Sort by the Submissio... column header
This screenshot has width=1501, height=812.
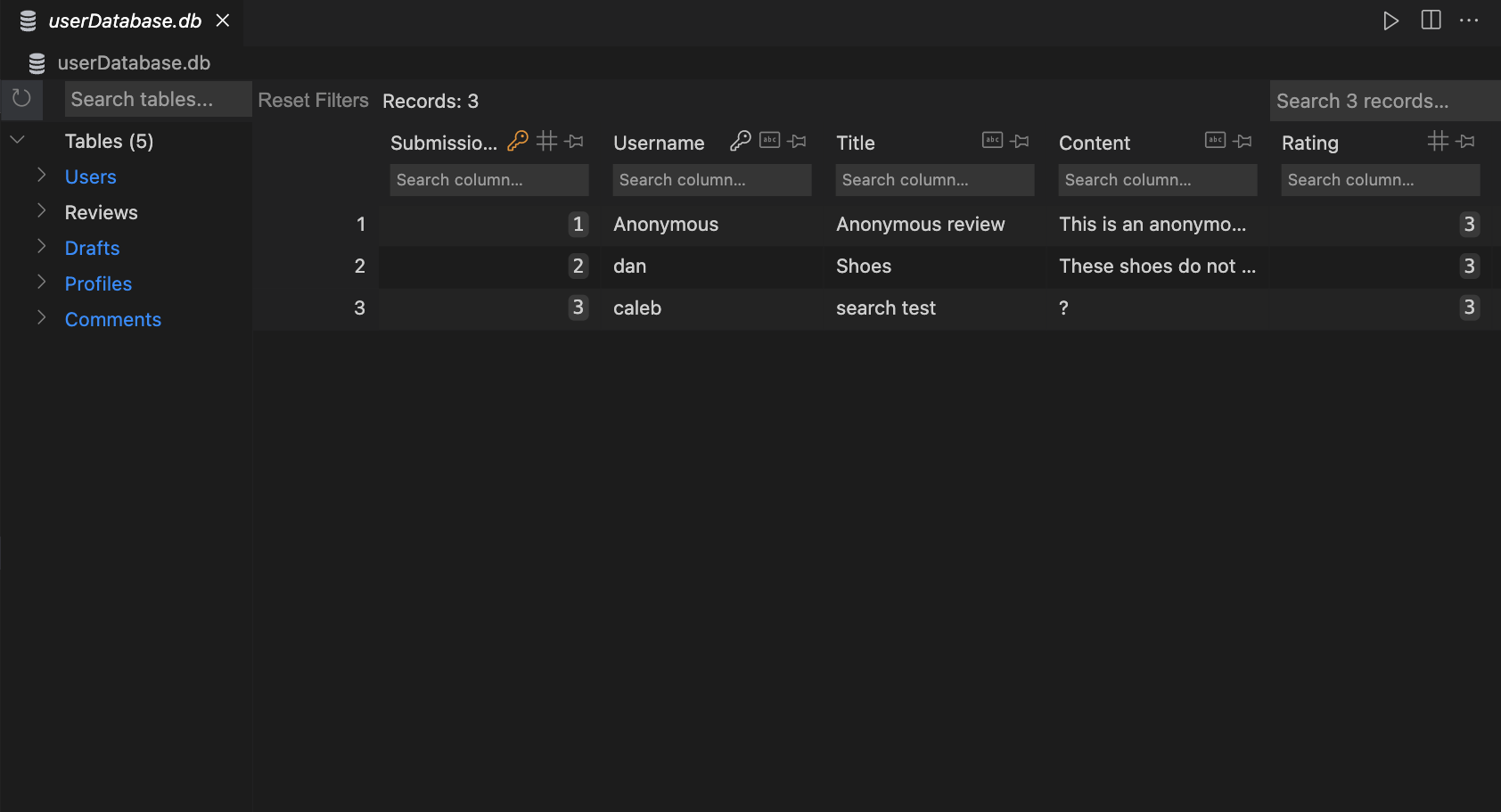coord(444,143)
